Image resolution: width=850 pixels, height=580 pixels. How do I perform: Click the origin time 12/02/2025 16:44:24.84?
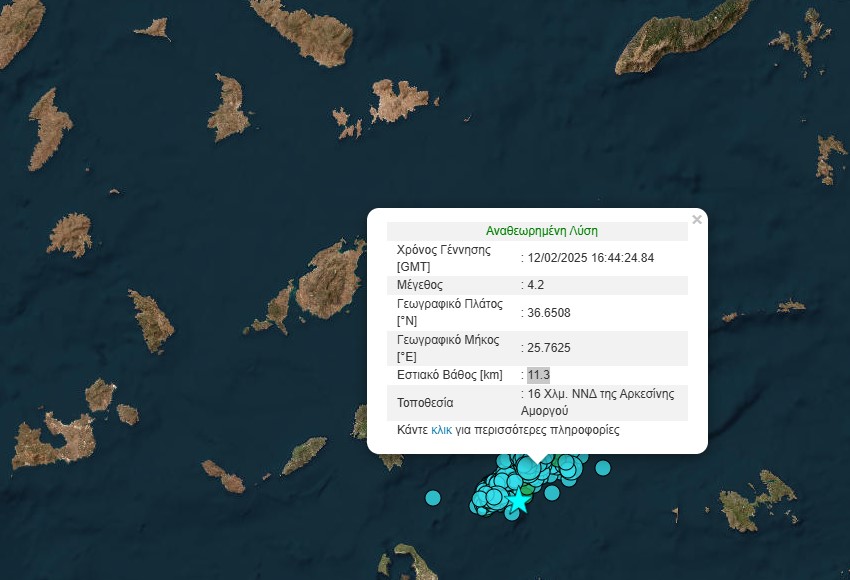(x=590, y=257)
